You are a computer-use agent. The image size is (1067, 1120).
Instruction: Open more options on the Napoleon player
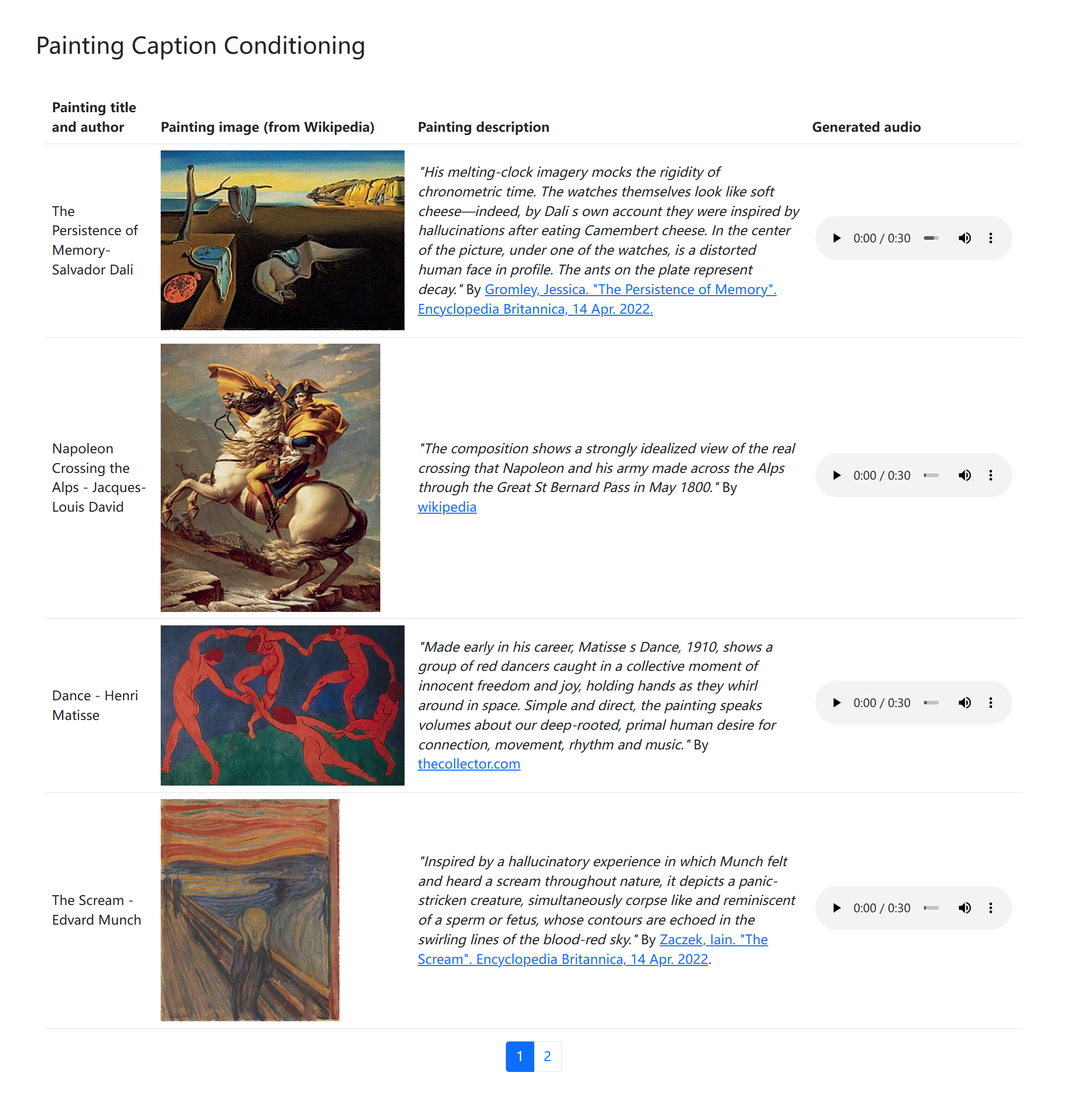[x=992, y=475]
